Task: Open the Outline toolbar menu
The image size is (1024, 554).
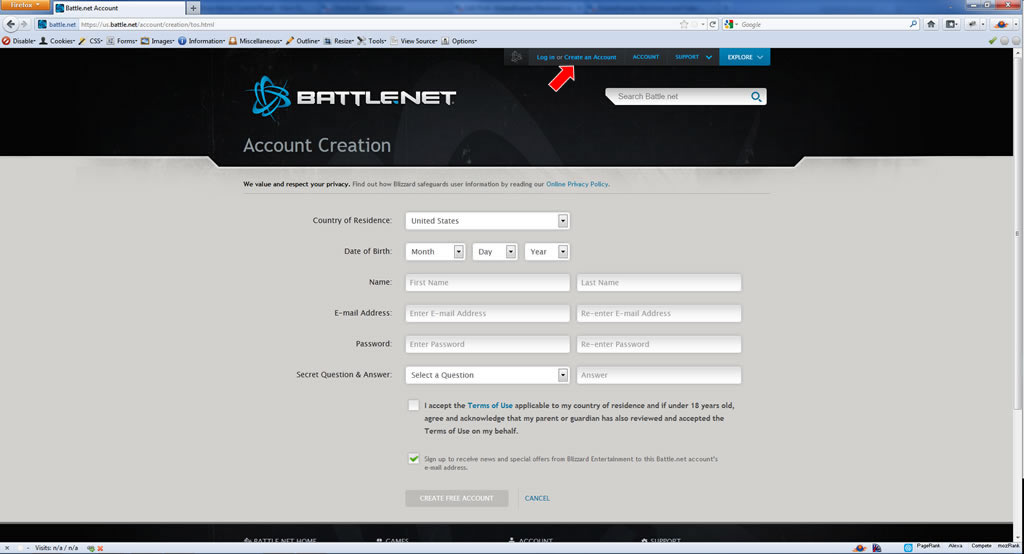Action: pos(302,41)
